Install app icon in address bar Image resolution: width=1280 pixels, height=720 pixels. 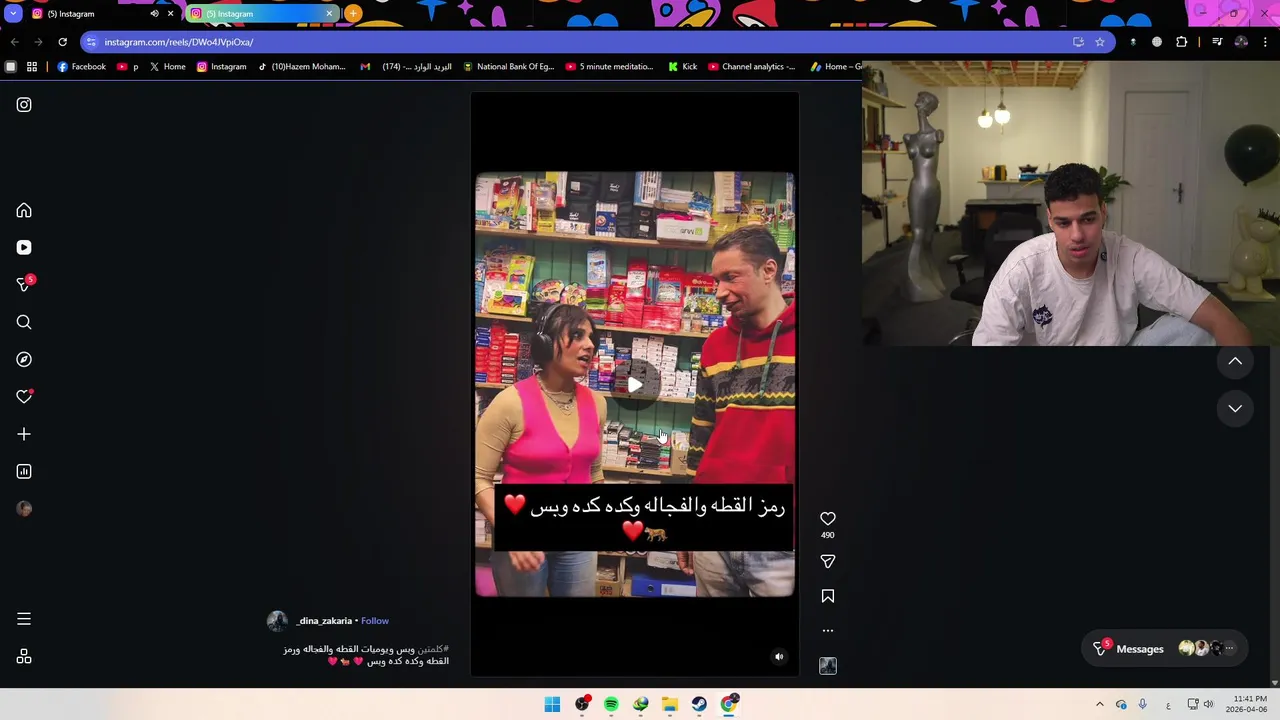1078,42
